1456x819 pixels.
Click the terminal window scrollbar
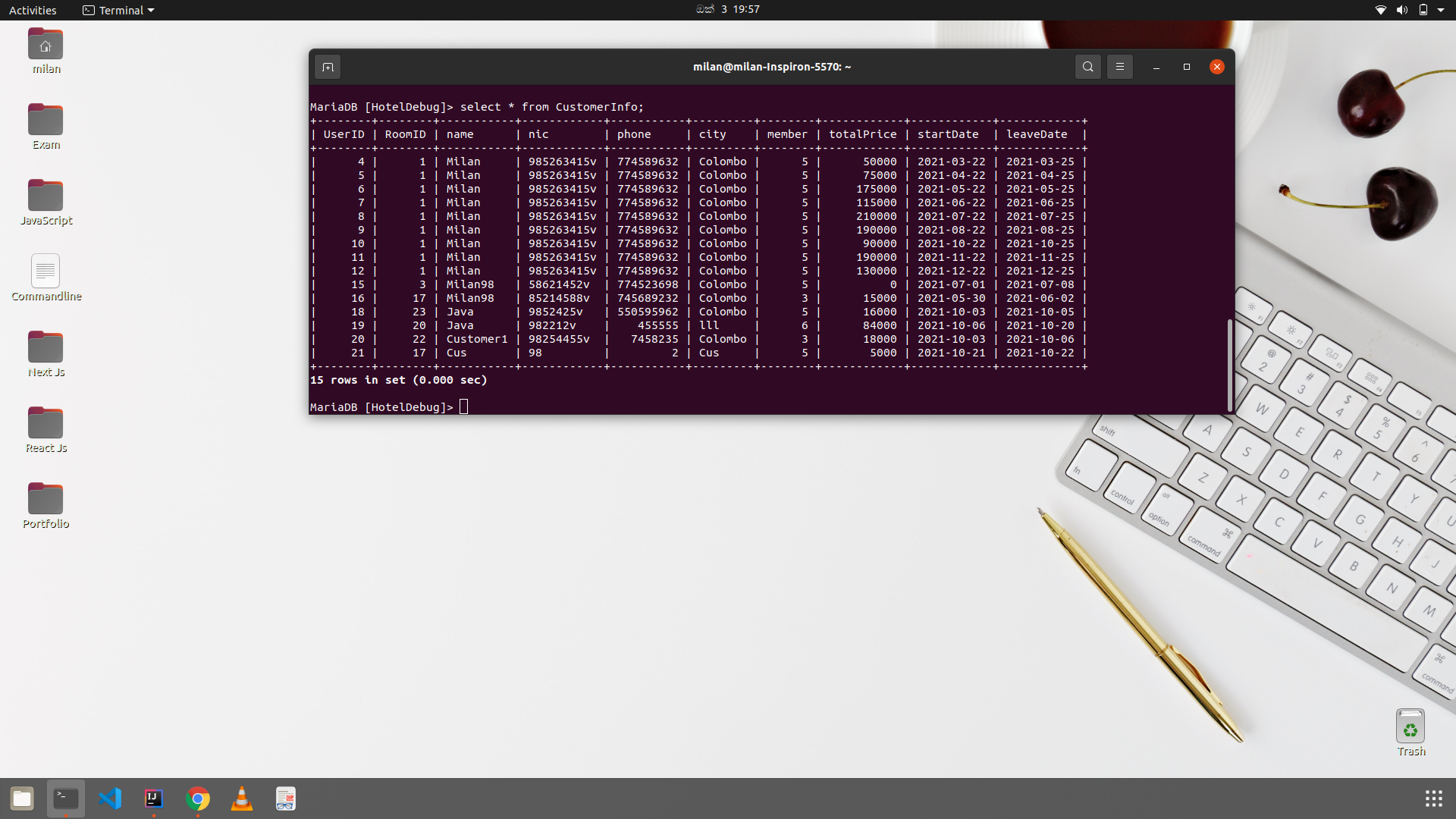pos(1228,364)
